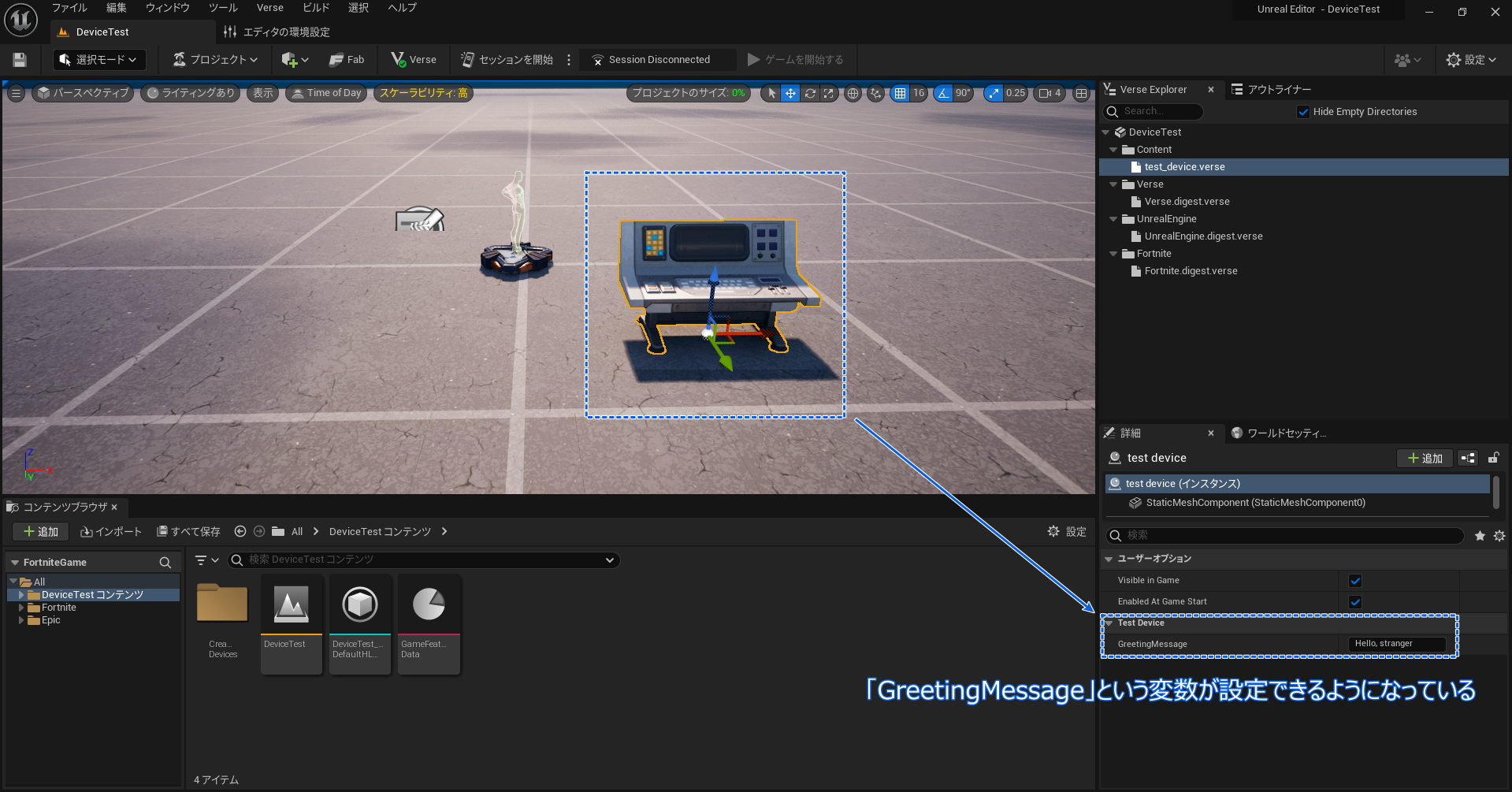Click the Verse toolbar icon
Screen dimensions: 1512x792
click(413, 59)
